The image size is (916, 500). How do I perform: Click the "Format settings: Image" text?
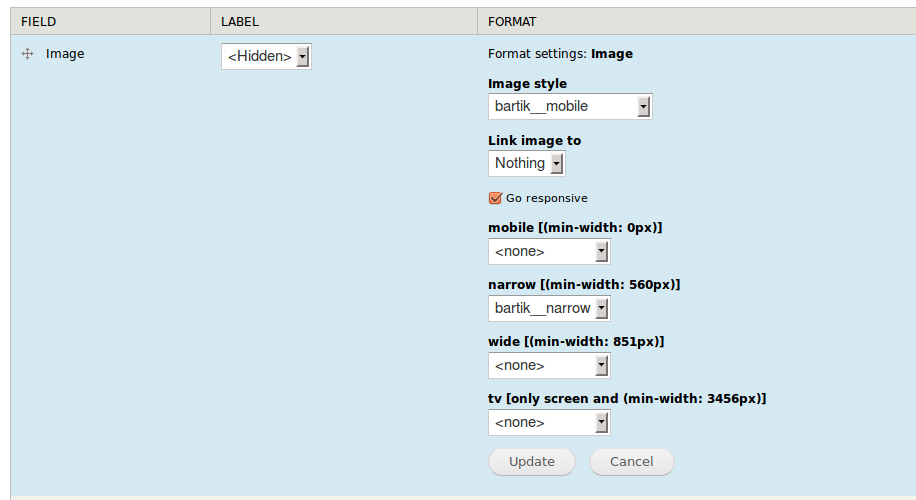[x=560, y=54]
